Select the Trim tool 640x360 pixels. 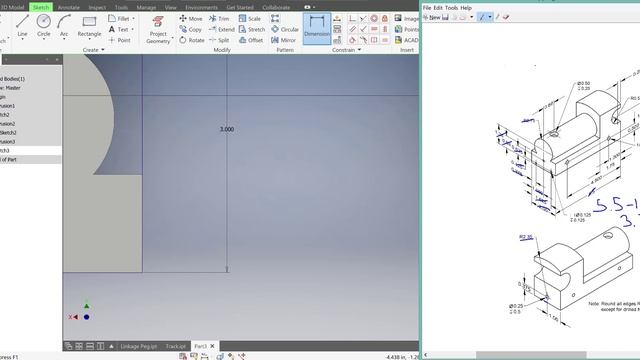[x=219, y=19]
